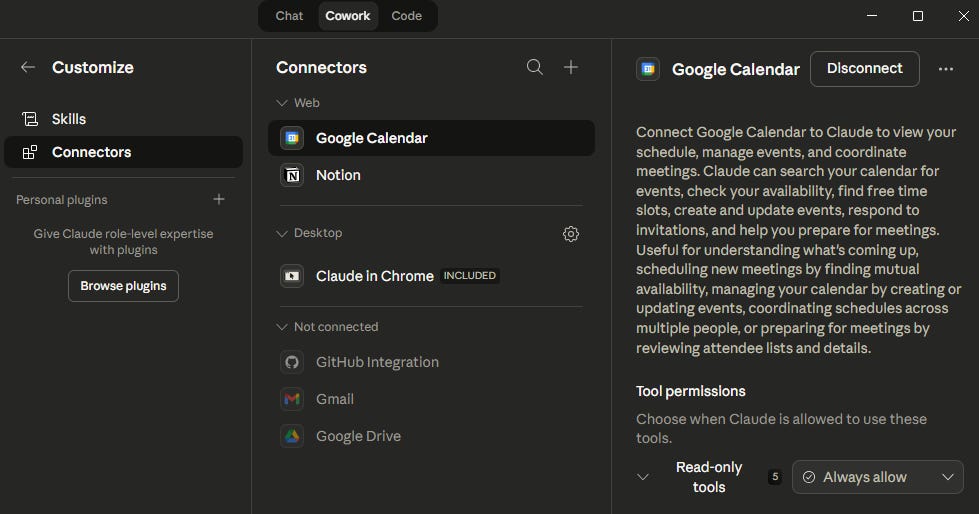979x514 pixels.
Task: Click the Google Calendar icon in list
Action: pyautogui.click(x=292, y=138)
